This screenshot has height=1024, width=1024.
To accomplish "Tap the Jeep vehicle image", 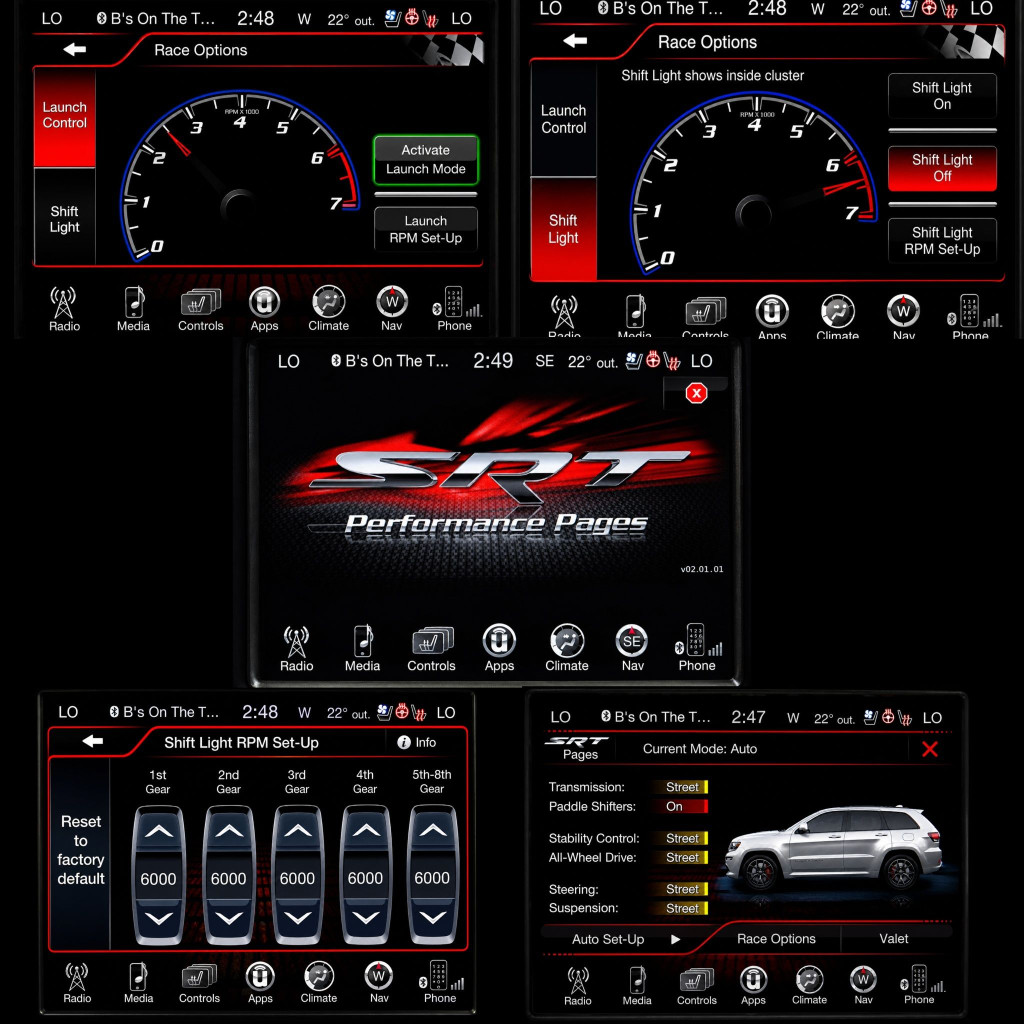I will 835,849.
